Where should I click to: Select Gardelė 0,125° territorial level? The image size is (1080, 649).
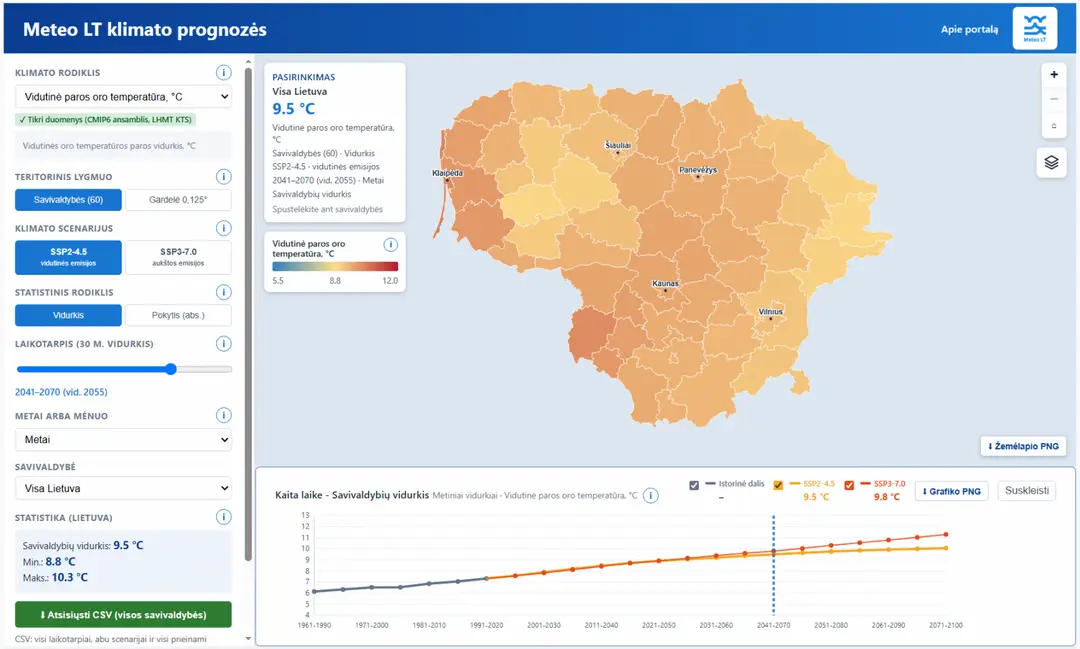click(x=178, y=200)
